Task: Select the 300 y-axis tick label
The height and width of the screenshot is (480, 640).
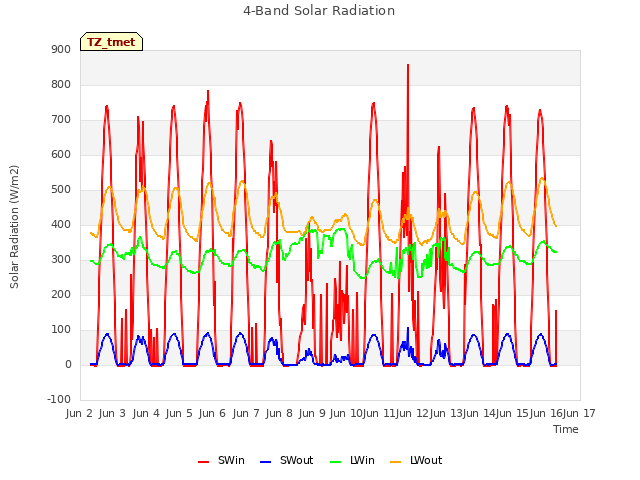Action: click(x=61, y=260)
